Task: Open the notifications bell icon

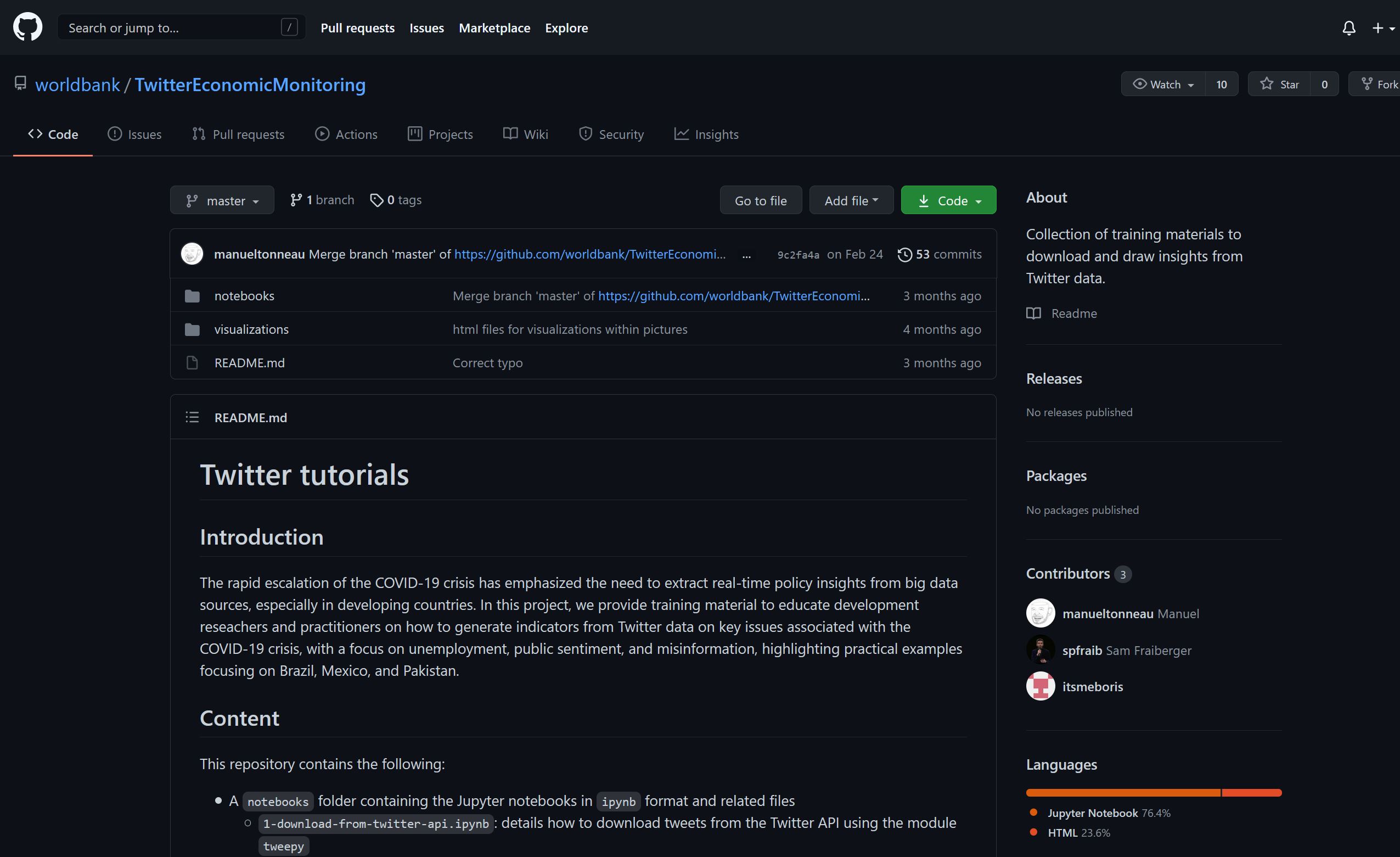Action: click(x=1348, y=28)
